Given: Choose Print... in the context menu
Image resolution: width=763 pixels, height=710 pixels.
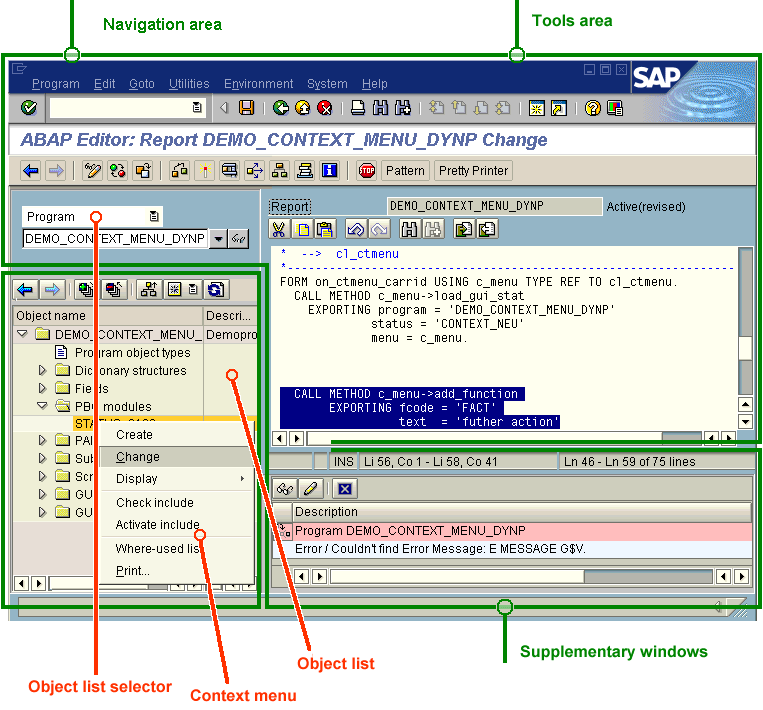Looking at the screenshot, I should point(177,571).
